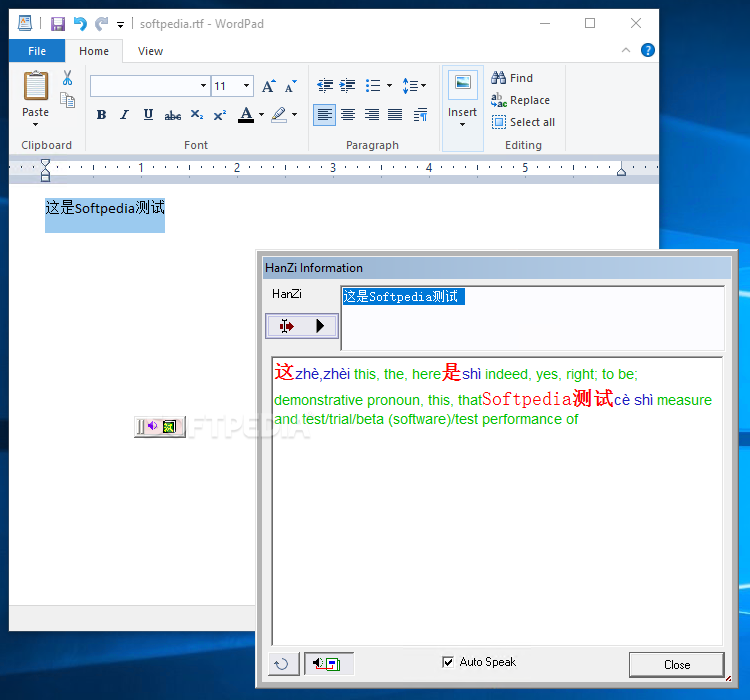The height and width of the screenshot is (700, 750).
Task: Open paragraph settings dialog icon
Action: point(420,115)
